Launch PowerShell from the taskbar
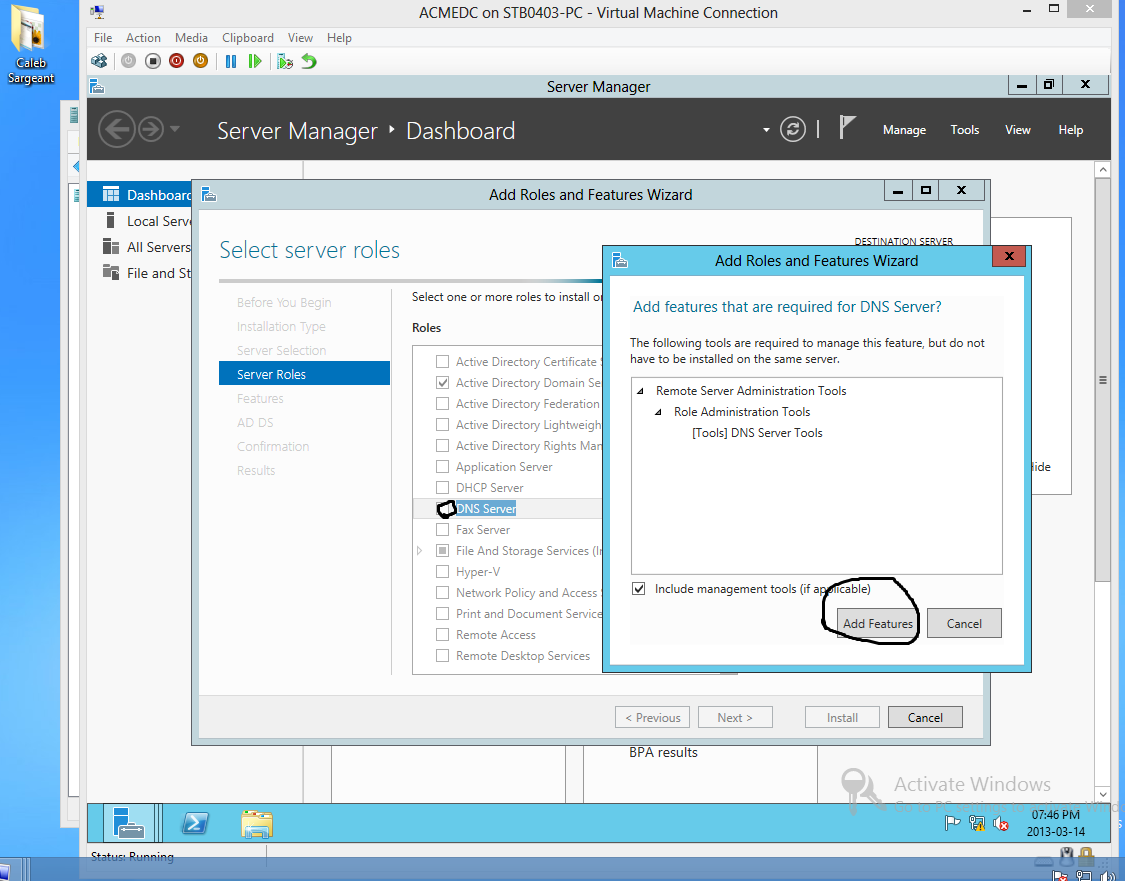 pyautogui.click(x=195, y=823)
